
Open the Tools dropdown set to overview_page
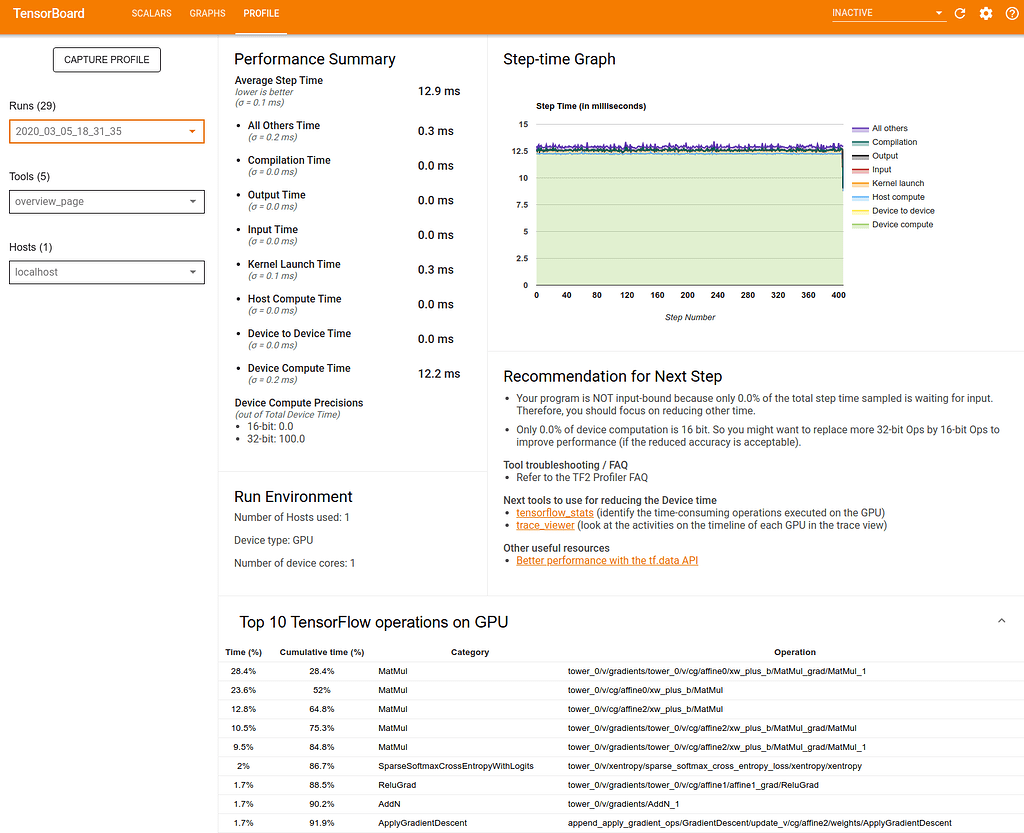click(106, 201)
